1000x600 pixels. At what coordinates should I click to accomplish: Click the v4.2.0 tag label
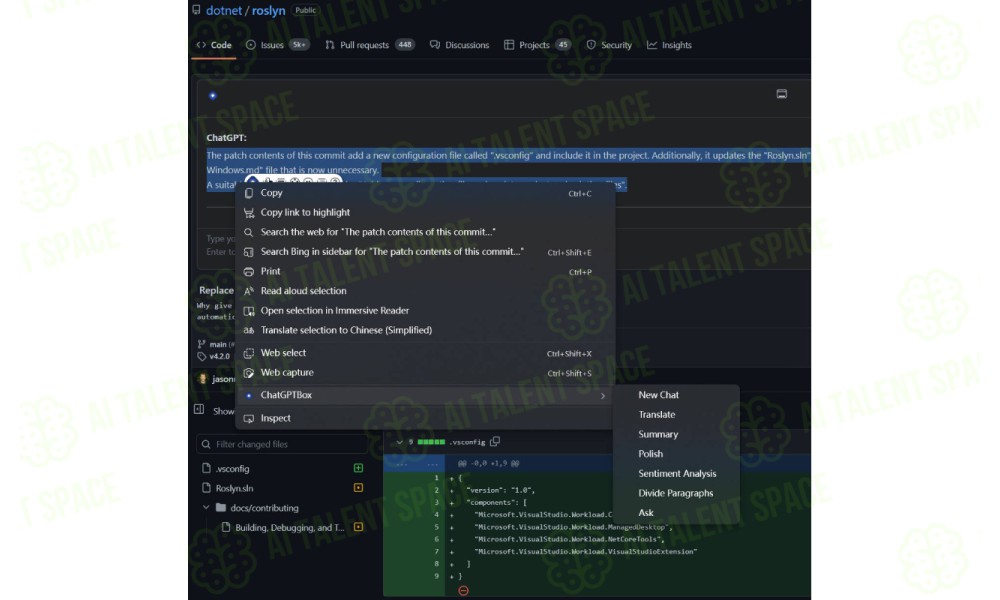(219, 356)
